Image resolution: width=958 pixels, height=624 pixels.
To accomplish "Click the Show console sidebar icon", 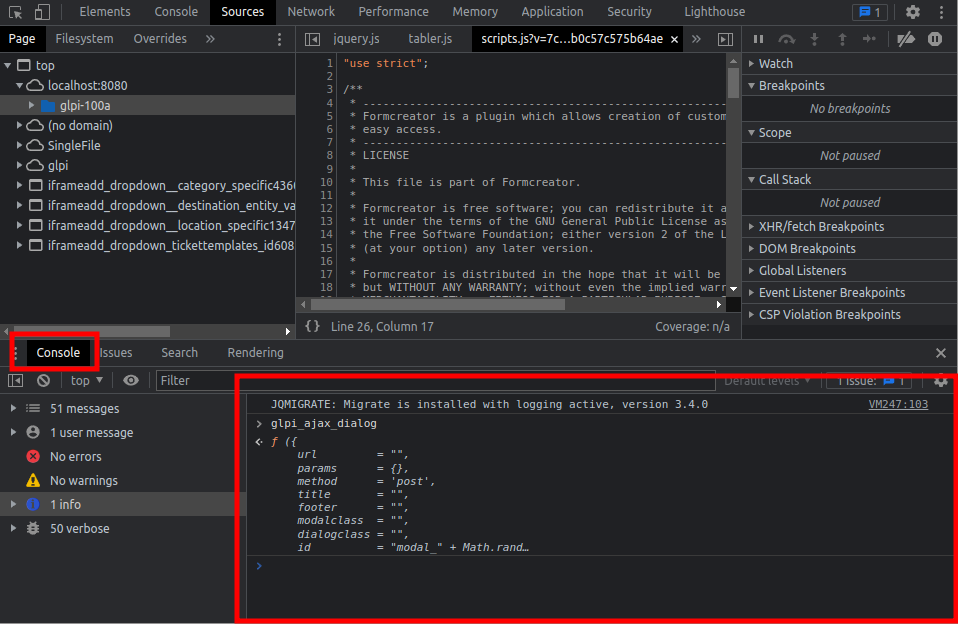I will (x=15, y=381).
